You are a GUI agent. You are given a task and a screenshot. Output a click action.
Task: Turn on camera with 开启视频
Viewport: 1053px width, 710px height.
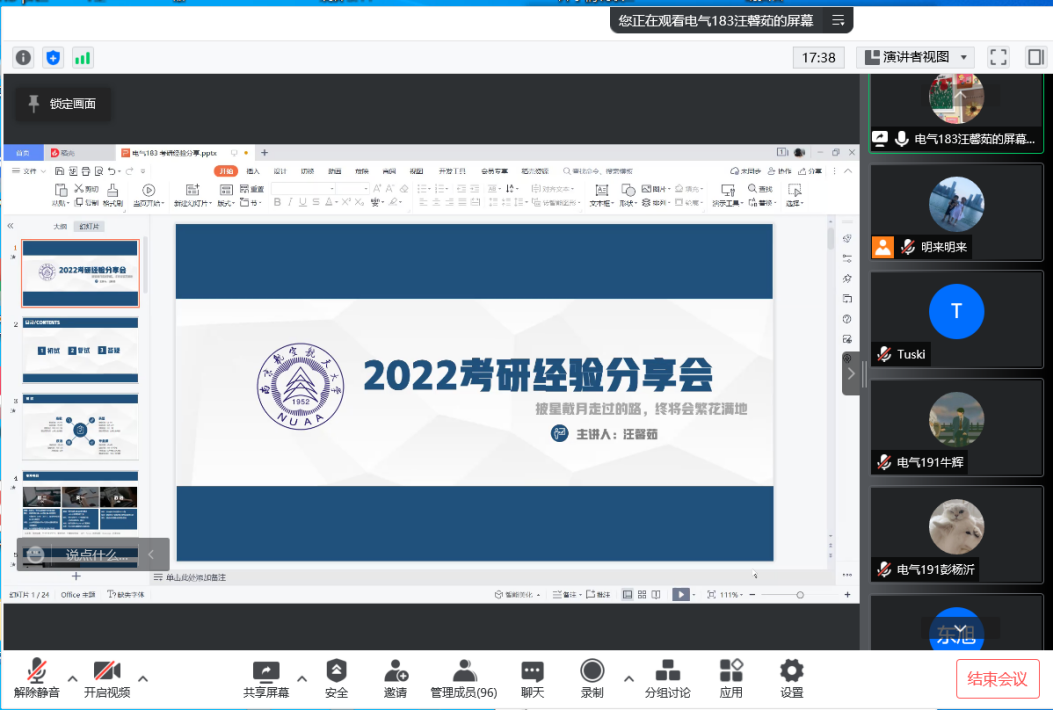click(107, 671)
